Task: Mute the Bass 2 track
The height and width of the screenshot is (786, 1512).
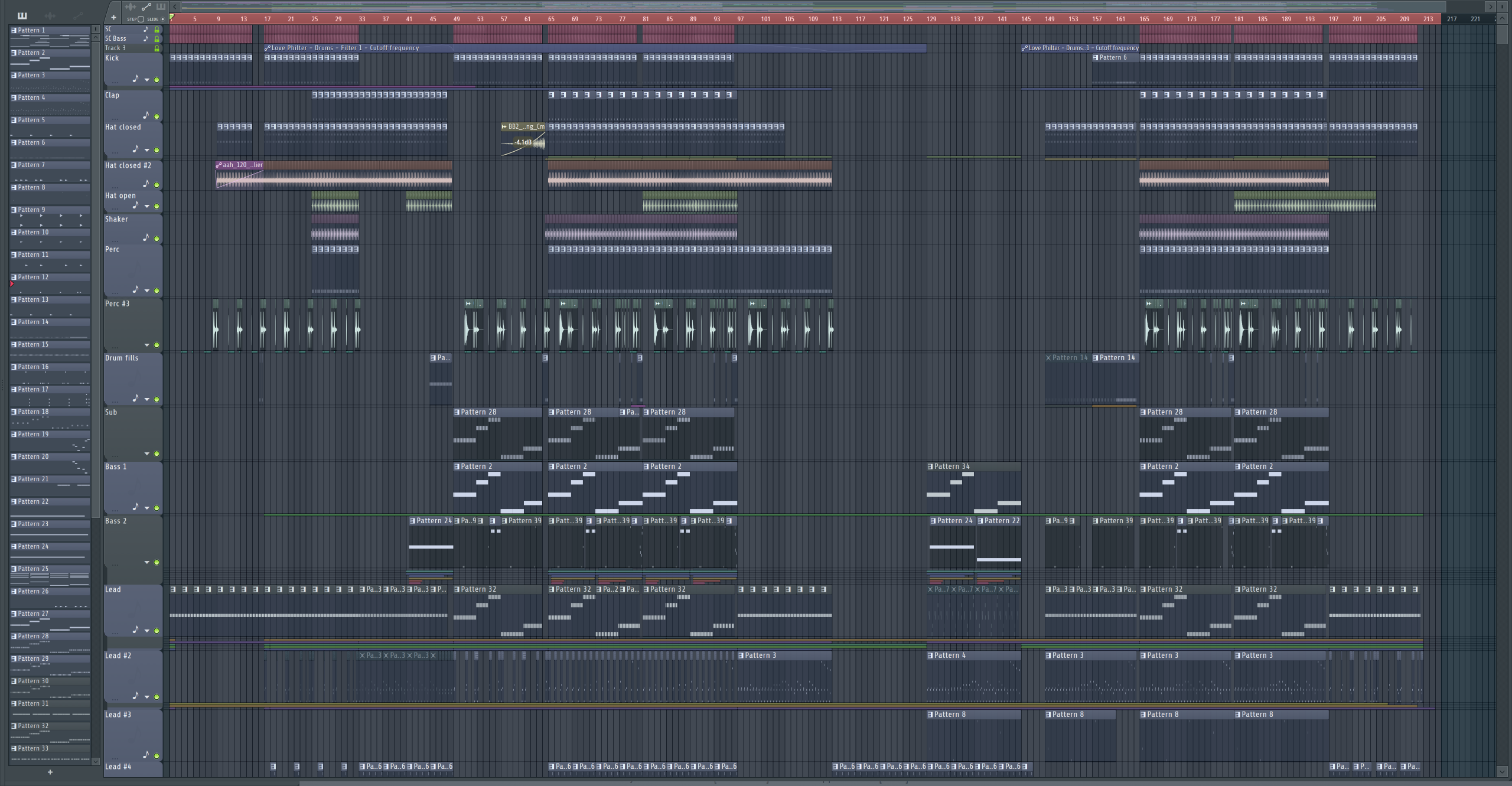Action: 157,562
